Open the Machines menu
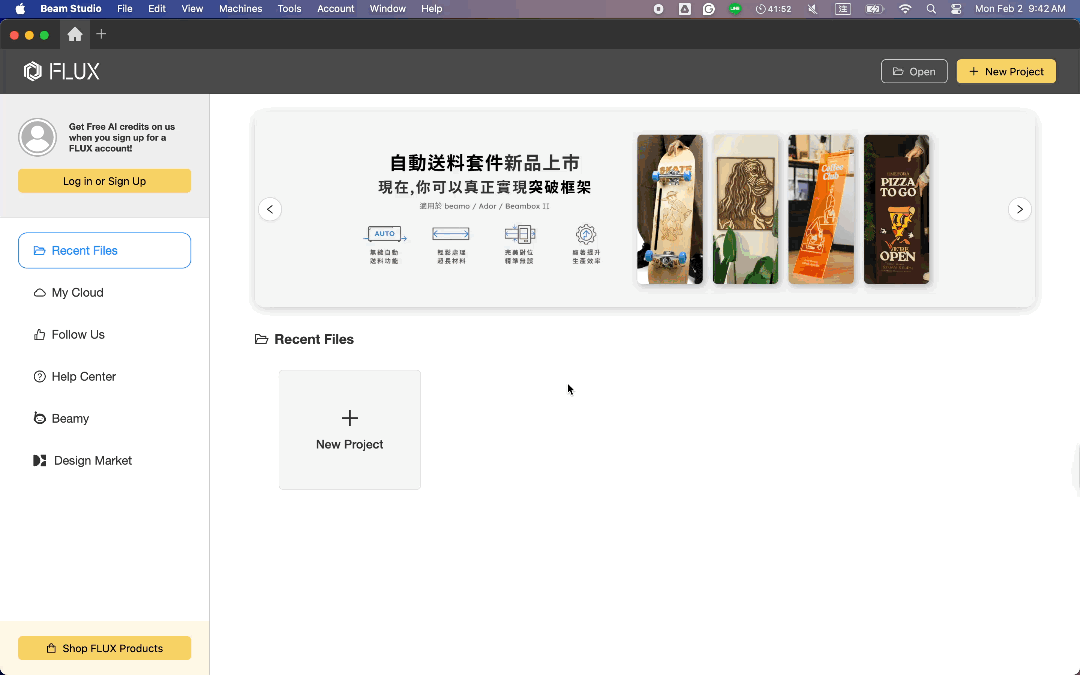 (x=240, y=9)
